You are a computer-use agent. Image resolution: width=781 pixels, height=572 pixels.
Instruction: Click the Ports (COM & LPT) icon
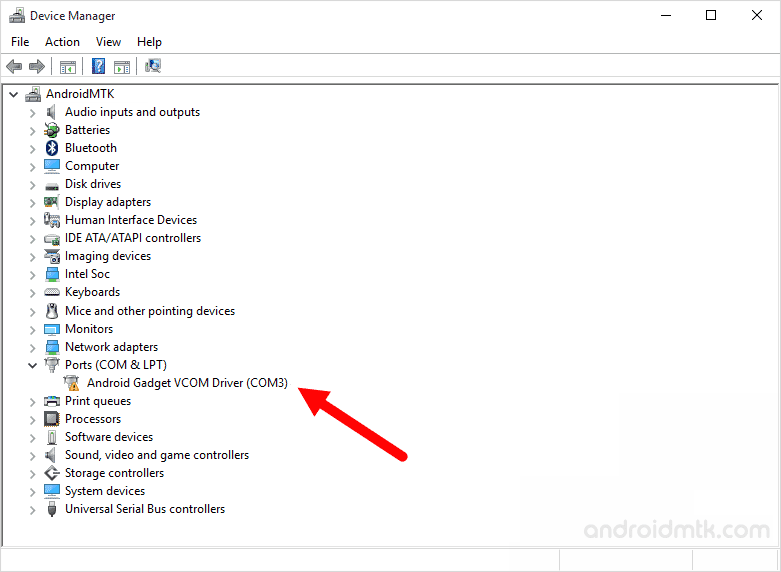[52, 365]
